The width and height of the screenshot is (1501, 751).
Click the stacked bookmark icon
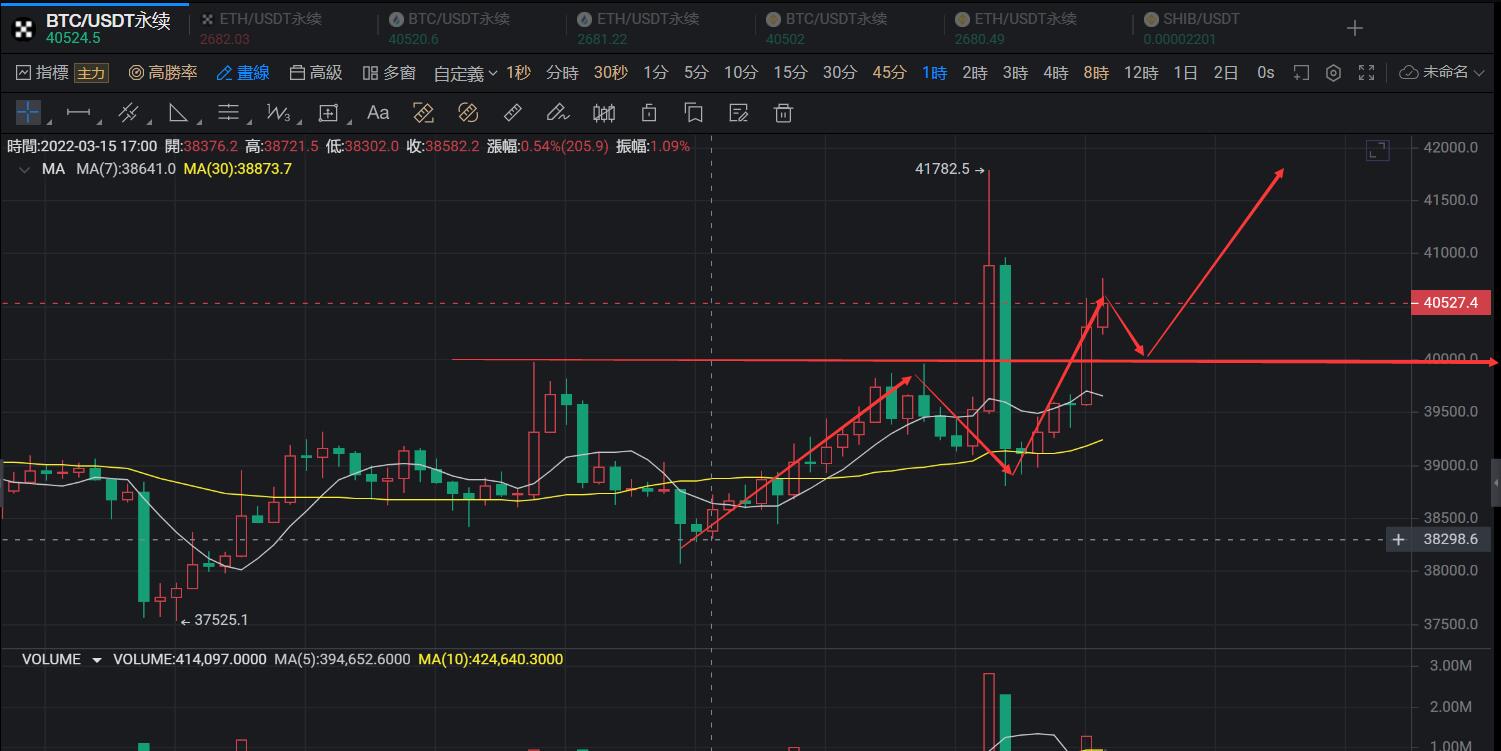pyautogui.click(x=694, y=112)
